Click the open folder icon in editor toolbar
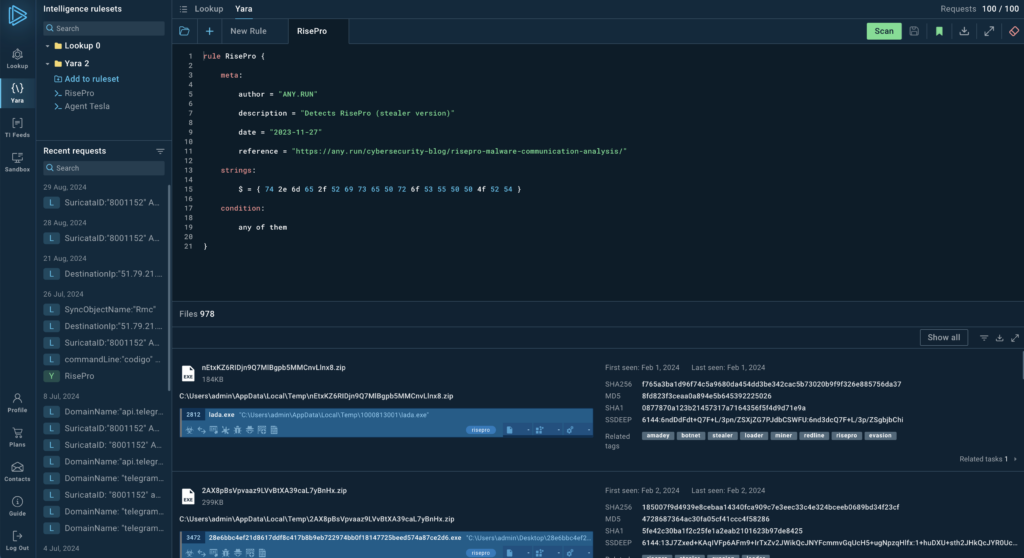Viewport: 1024px width, 558px height. point(184,31)
